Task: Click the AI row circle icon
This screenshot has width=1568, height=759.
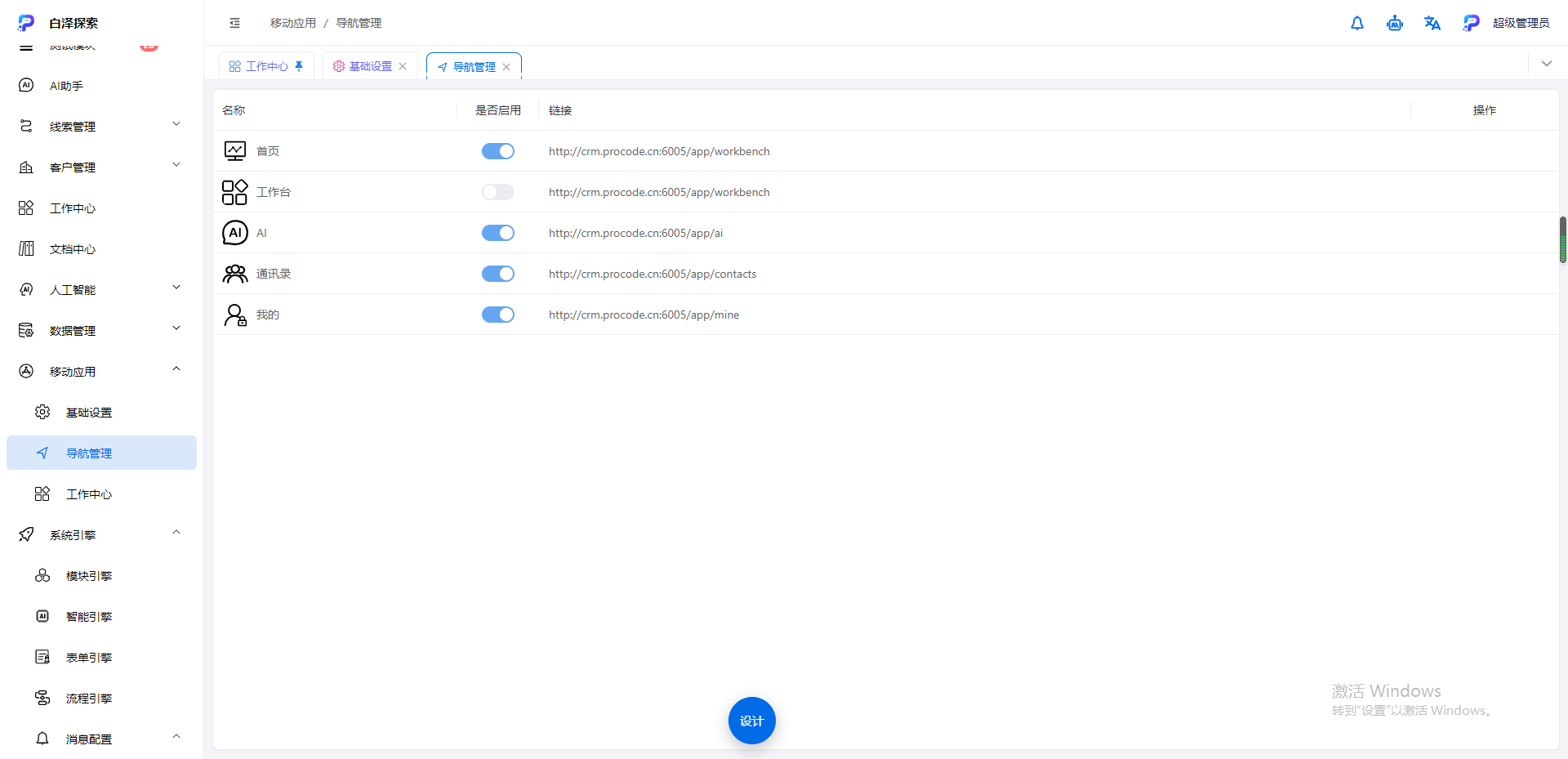Action: 234,233
